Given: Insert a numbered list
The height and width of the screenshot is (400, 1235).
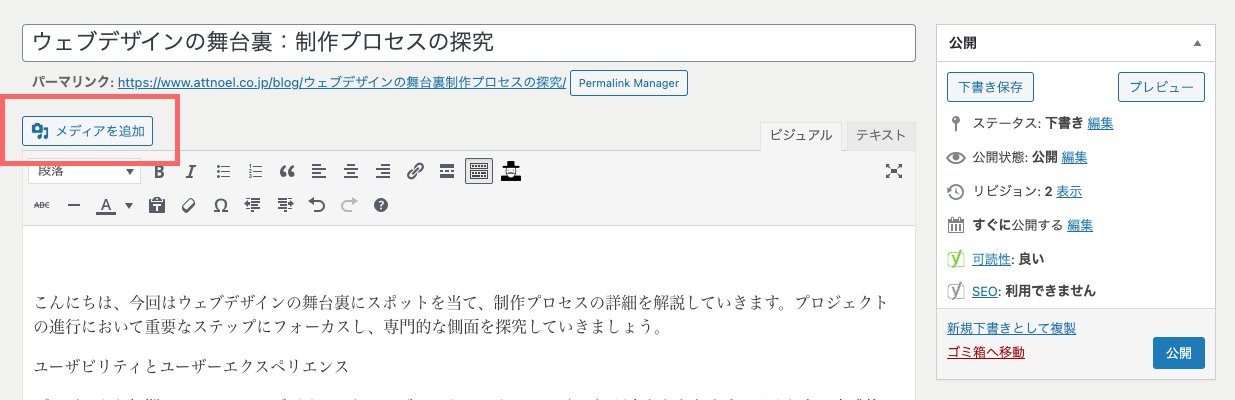Looking at the screenshot, I should [x=255, y=171].
